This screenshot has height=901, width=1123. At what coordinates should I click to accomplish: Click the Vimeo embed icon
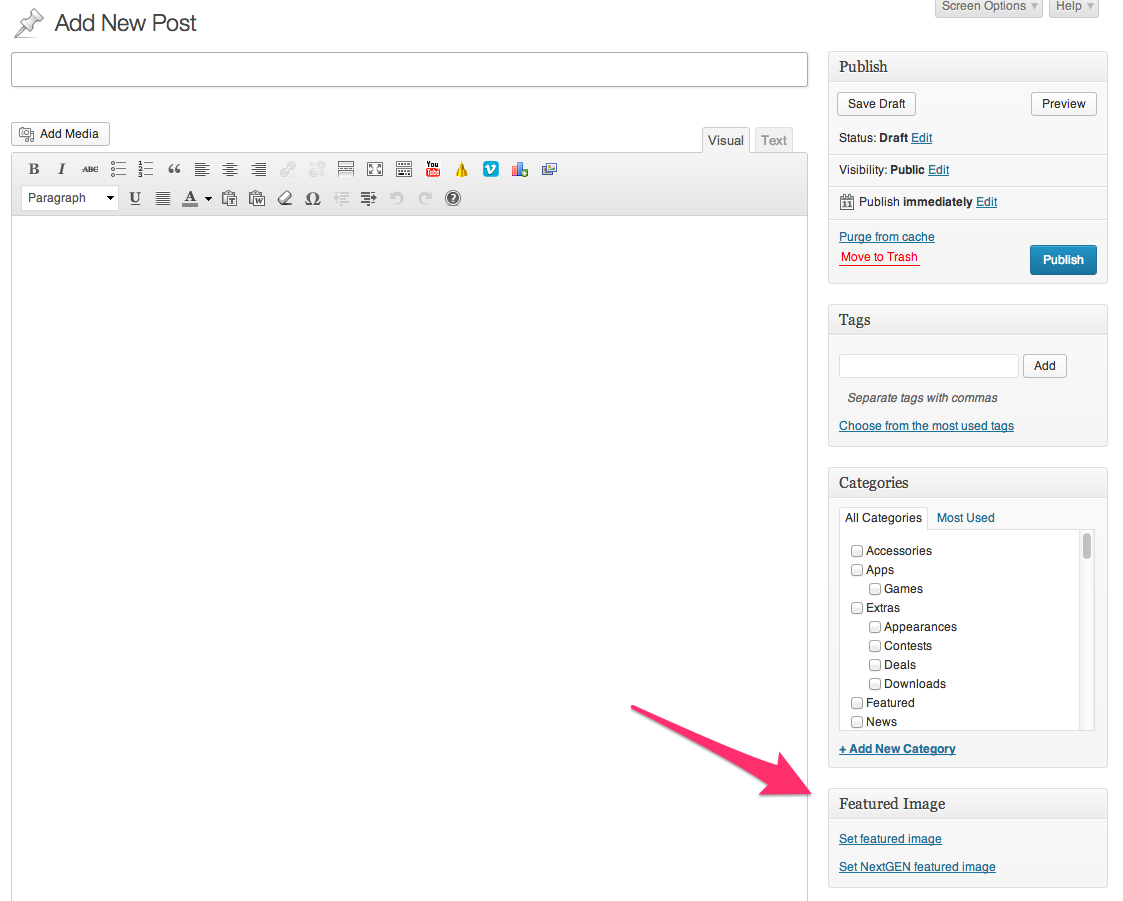(490, 169)
